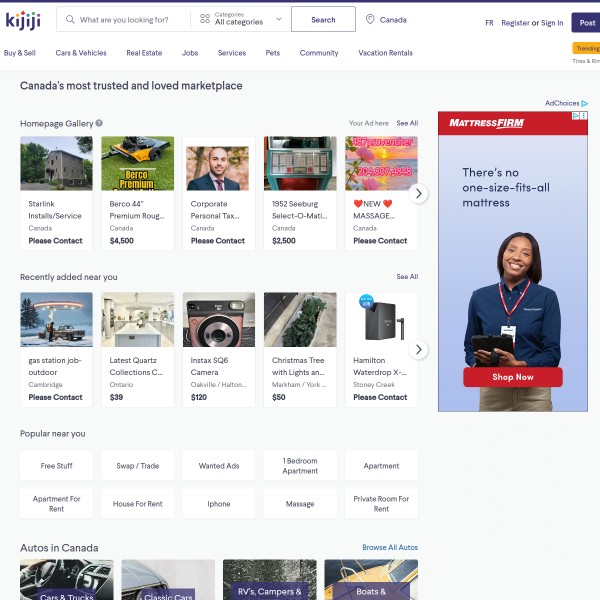
Task: Advance Recently added carousel next arrow
Action: tap(418, 349)
